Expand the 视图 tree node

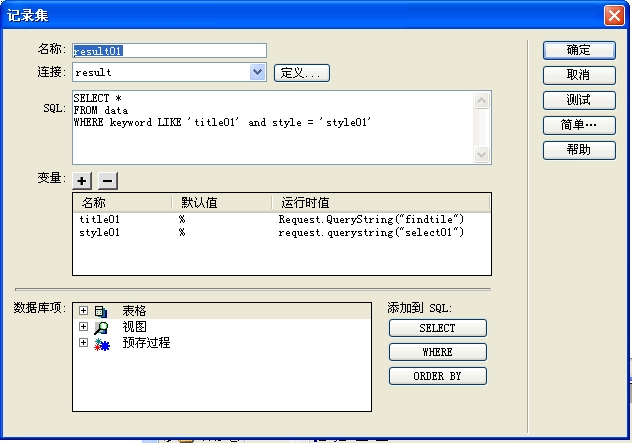(83, 327)
